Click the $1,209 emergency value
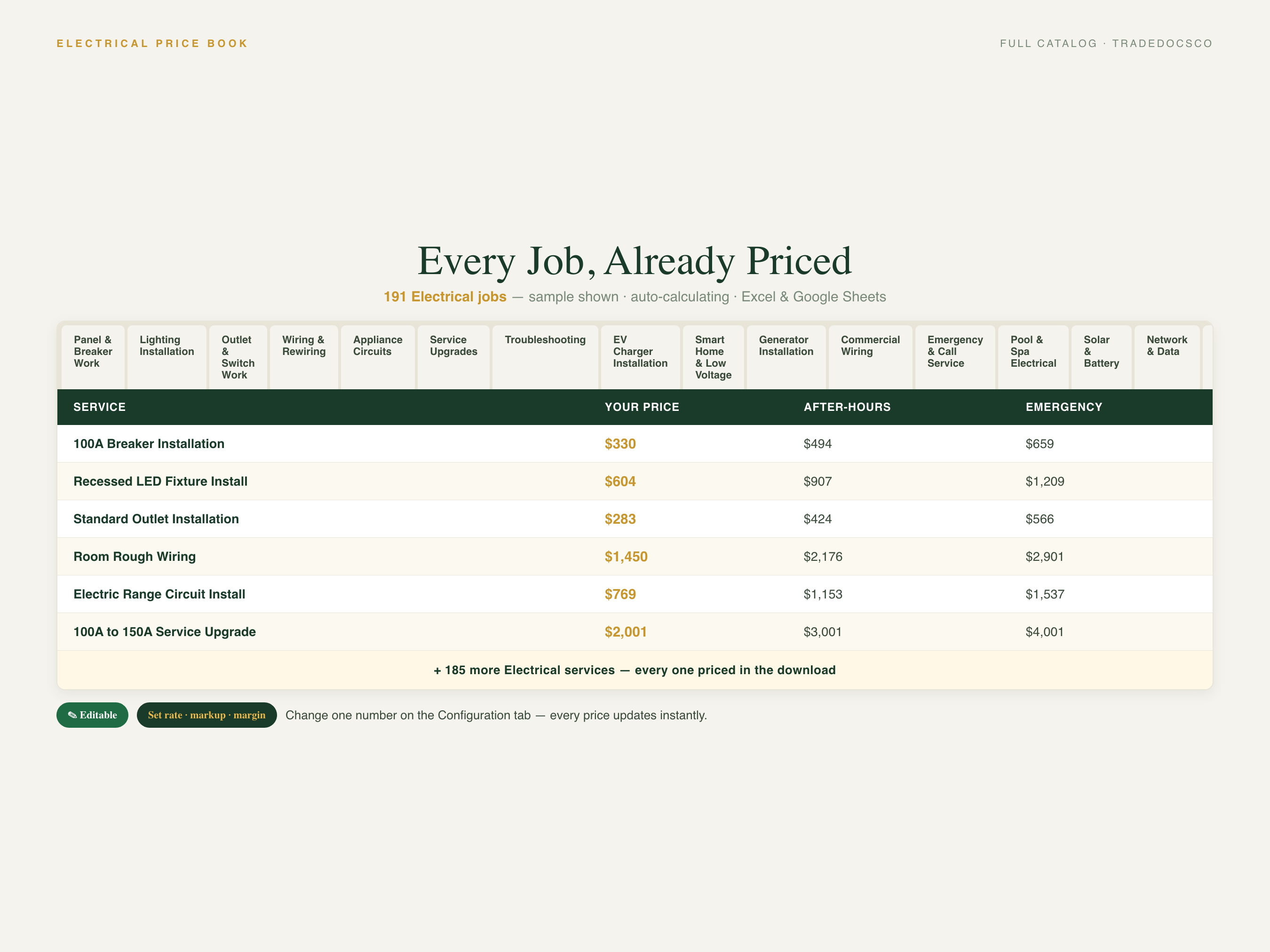Viewport: 1270px width, 952px height. (1045, 481)
